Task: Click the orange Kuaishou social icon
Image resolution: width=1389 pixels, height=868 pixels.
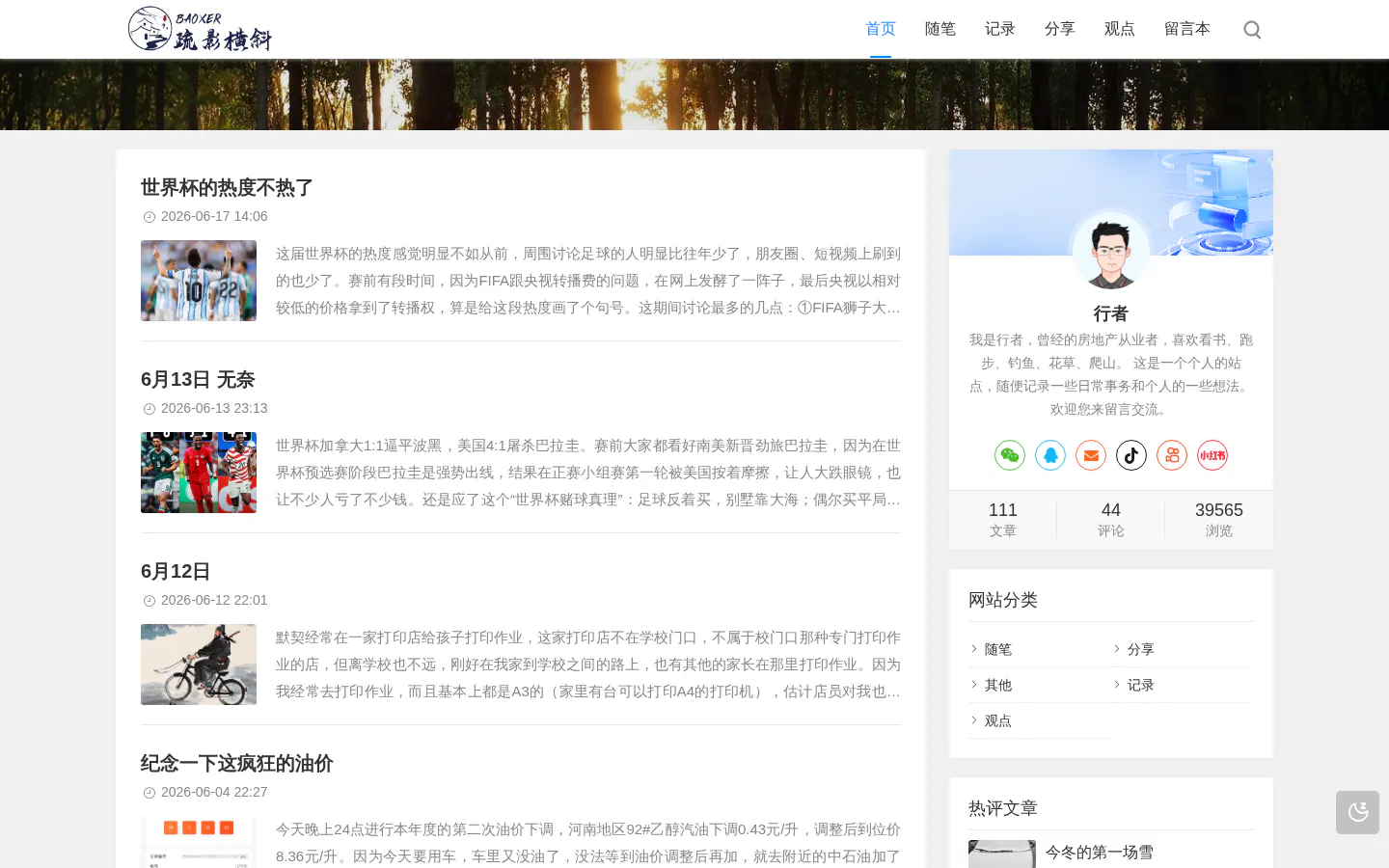Action: click(1172, 455)
